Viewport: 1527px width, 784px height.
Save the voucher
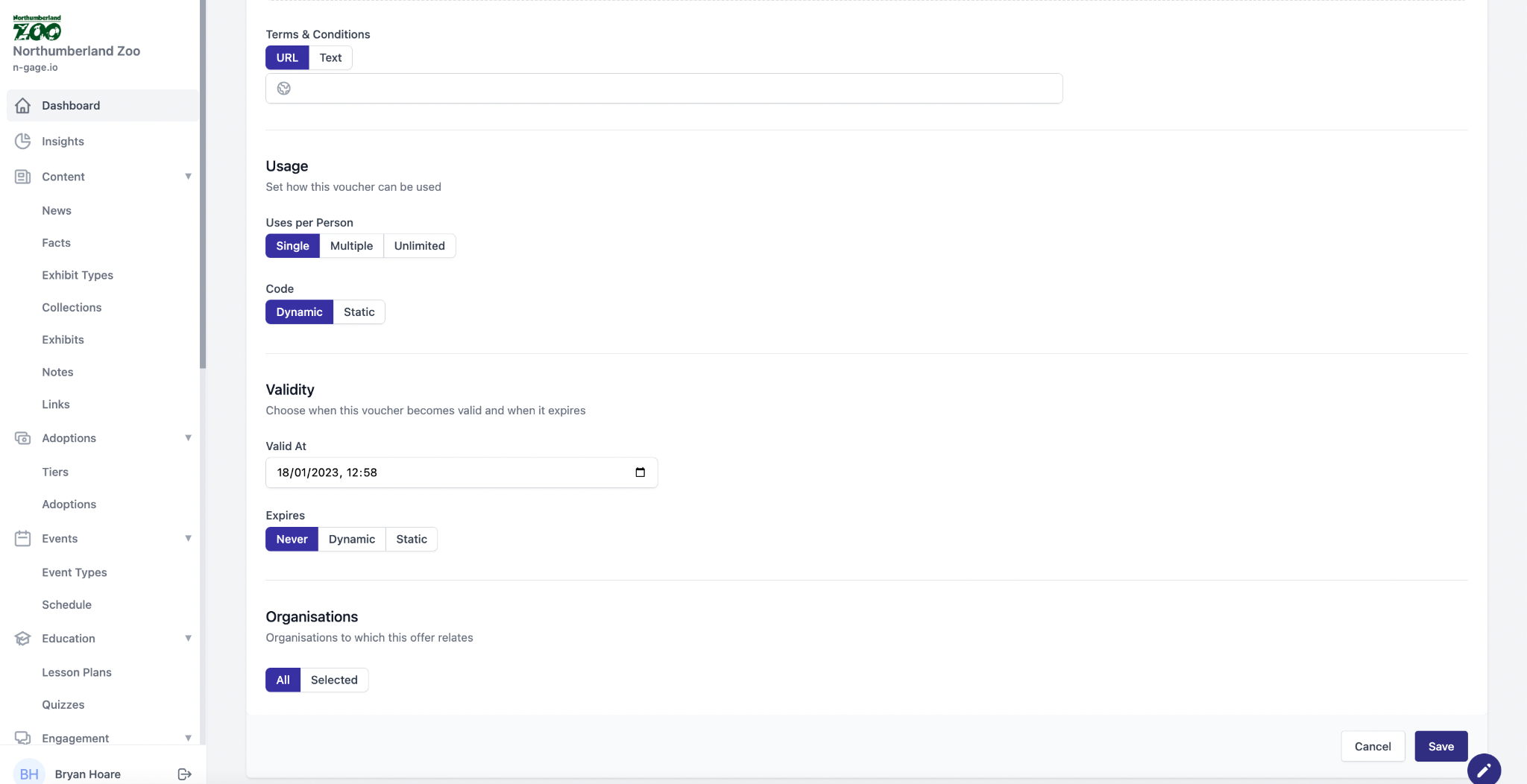point(1441,747)
